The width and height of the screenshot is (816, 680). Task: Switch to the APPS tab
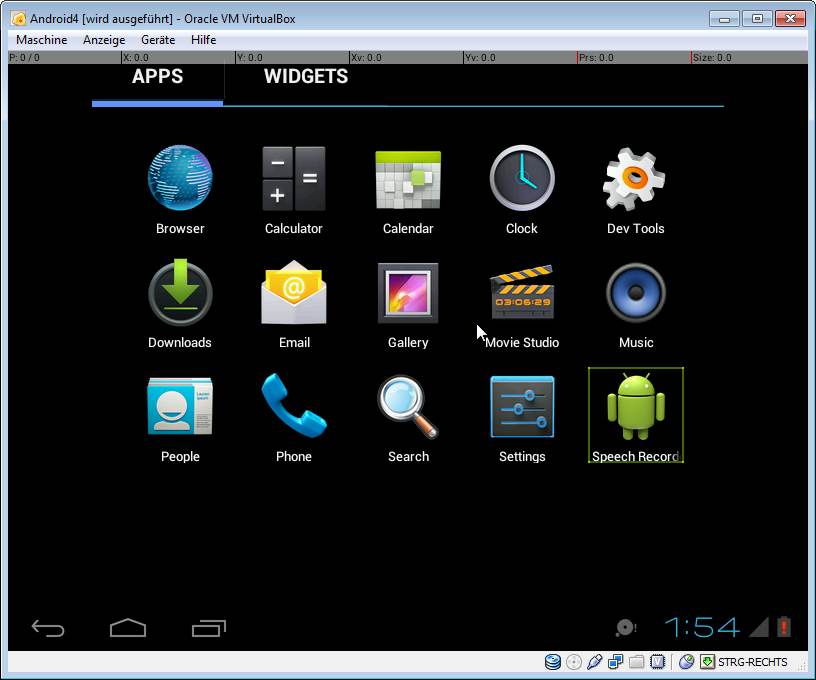[157, 76]
